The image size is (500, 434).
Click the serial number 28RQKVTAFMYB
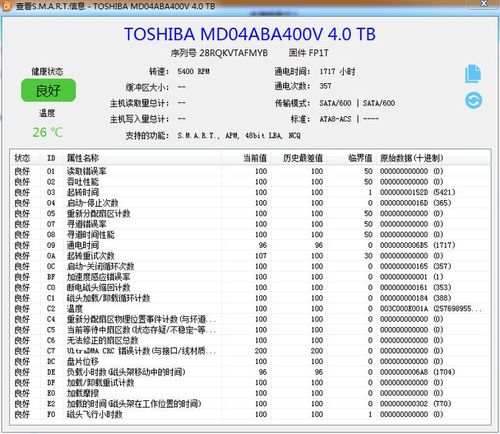(233, 53)
